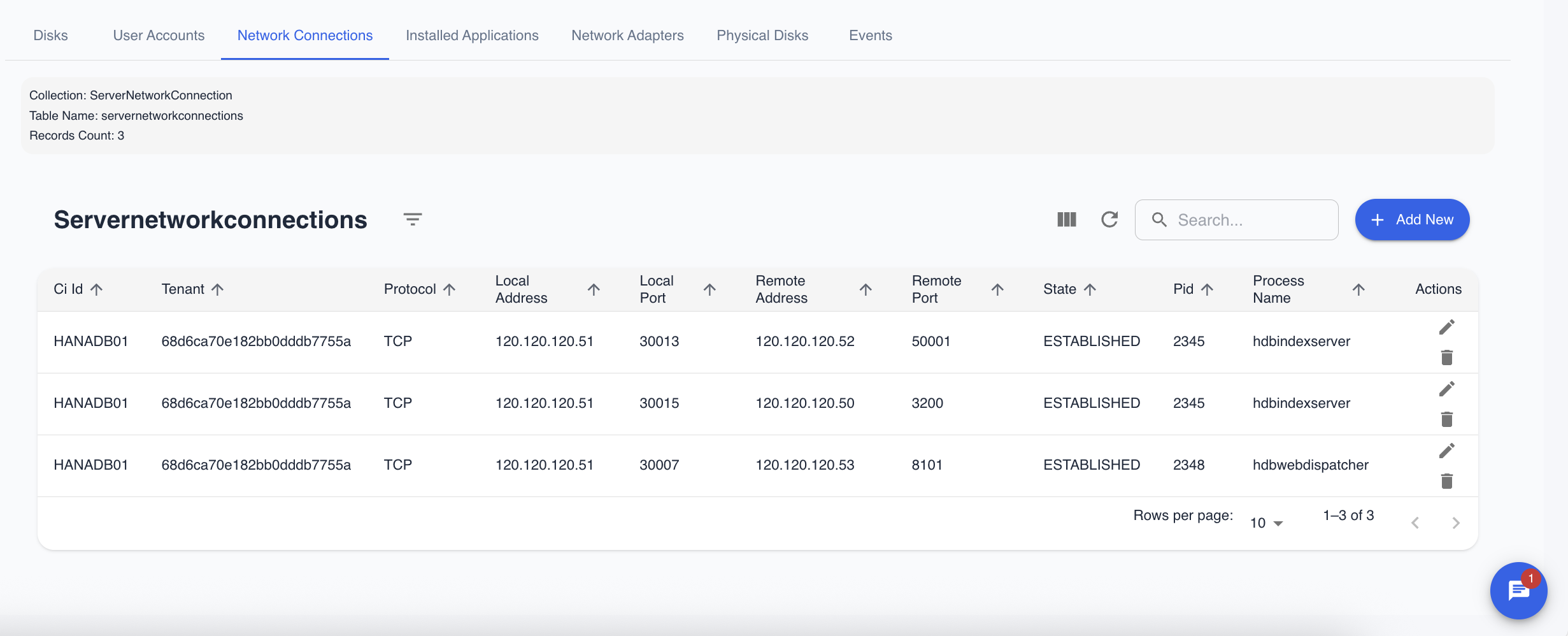
Task: Sort the table by Local Port
Action: pos(709,289)
